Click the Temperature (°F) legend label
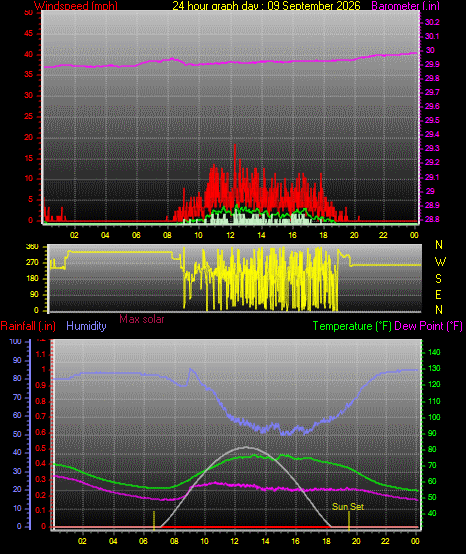This screenshot has height=554, width=466. coord(352,326)
